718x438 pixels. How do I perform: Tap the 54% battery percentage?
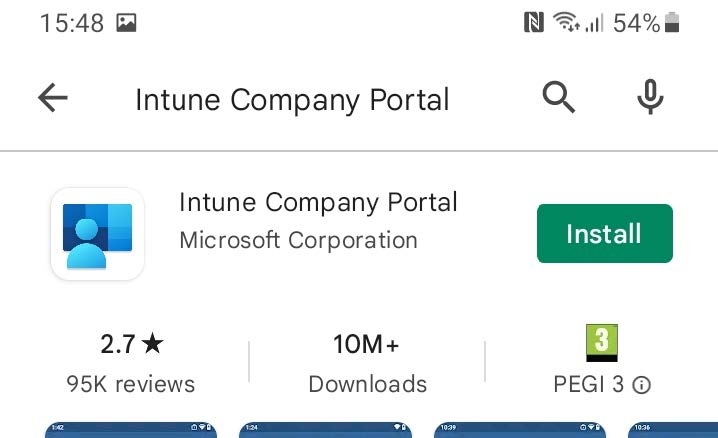coord(636,23)
